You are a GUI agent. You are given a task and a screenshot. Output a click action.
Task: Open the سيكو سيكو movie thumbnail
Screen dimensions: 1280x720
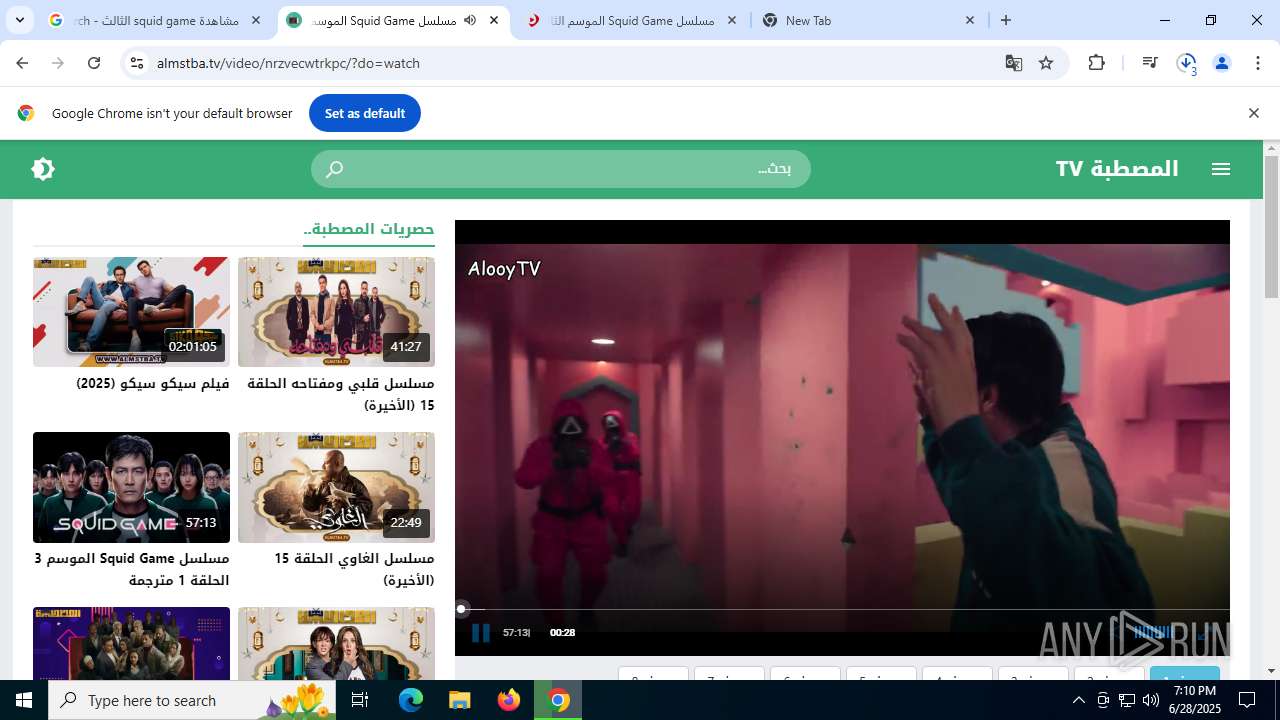coord(131,312)
